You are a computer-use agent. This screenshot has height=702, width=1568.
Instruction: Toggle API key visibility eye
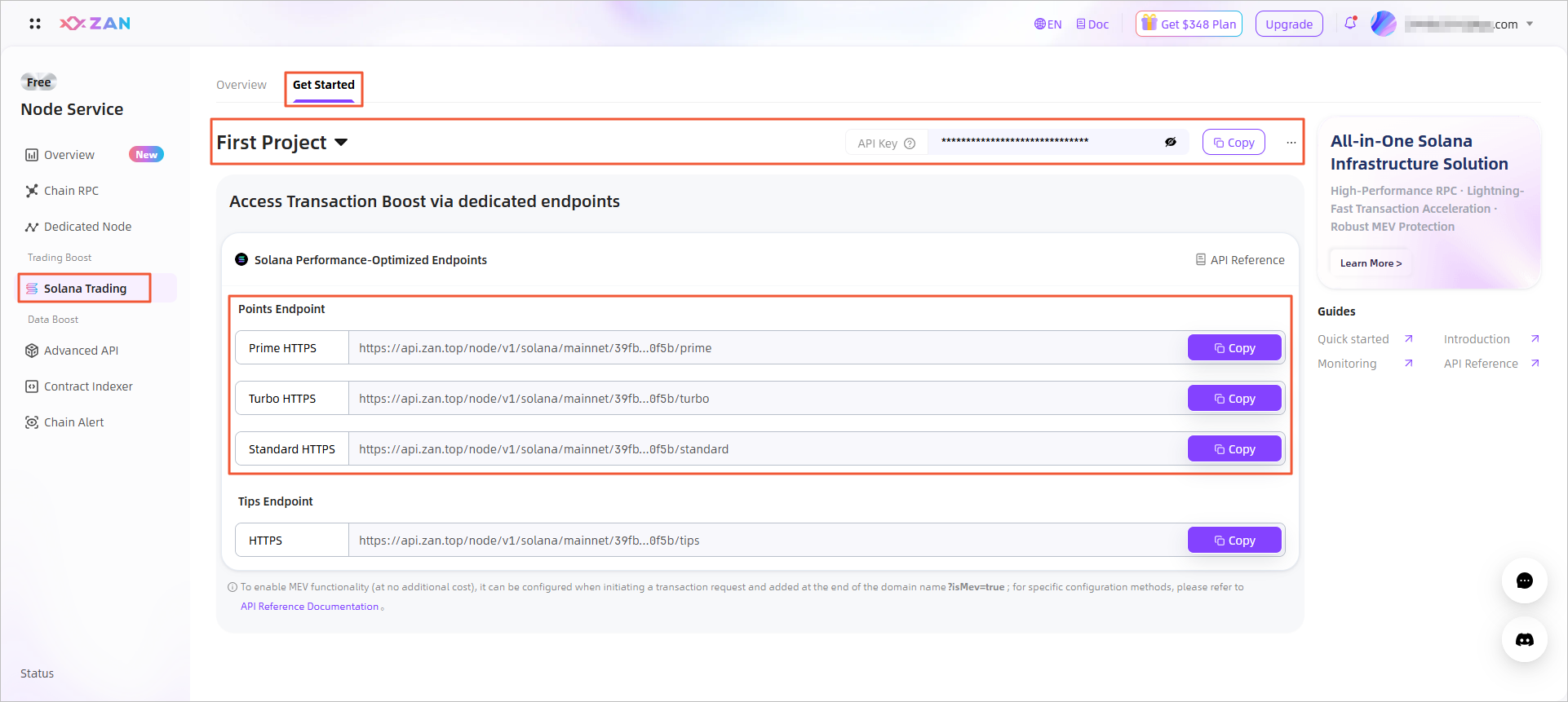[1170, 142]
